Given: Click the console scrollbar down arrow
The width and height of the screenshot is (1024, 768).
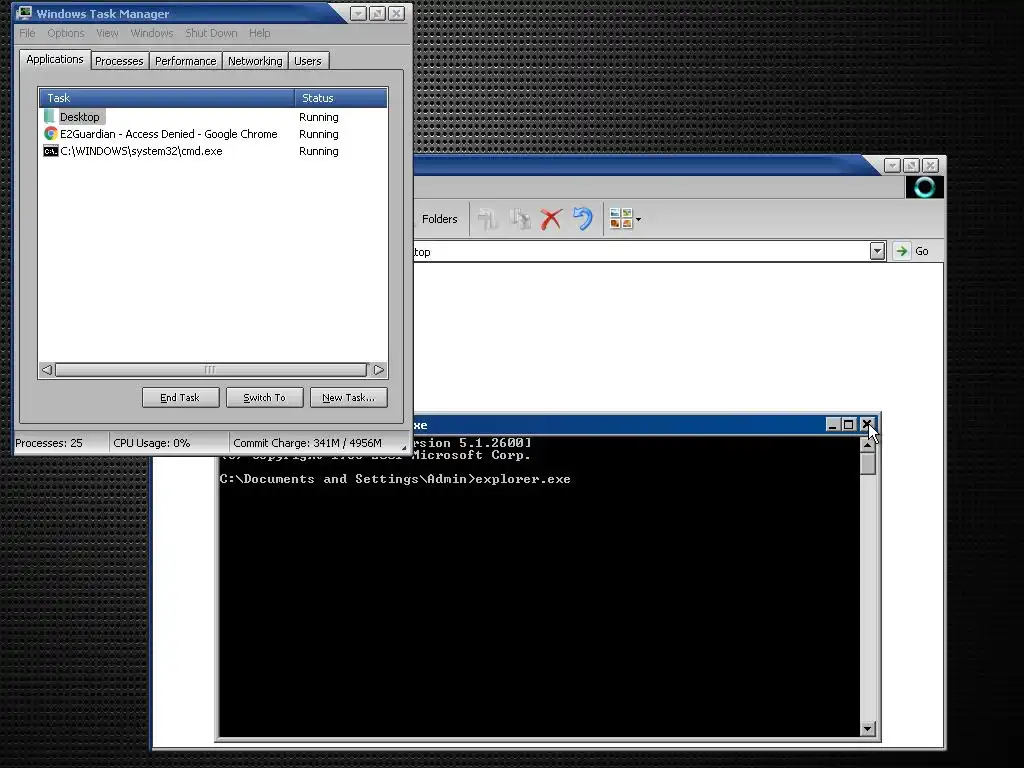Looking at the screenshot, I should (867, 729).
